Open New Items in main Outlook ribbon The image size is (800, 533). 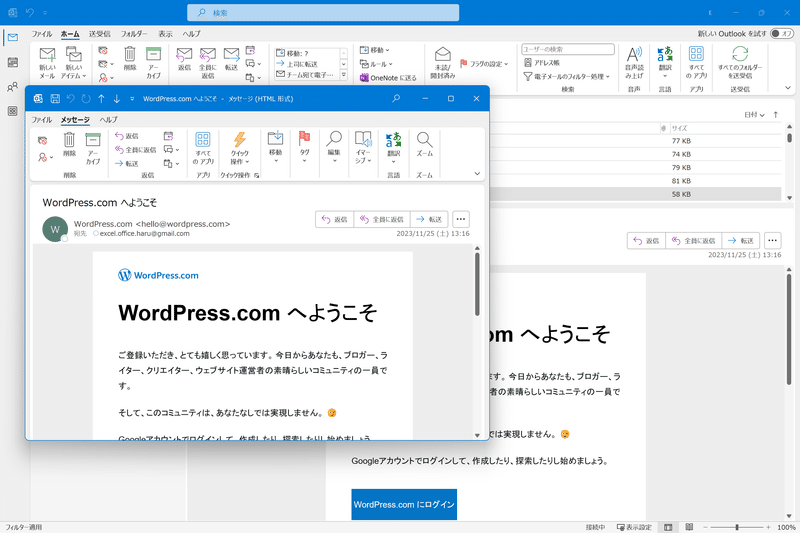tap(73, 62)
